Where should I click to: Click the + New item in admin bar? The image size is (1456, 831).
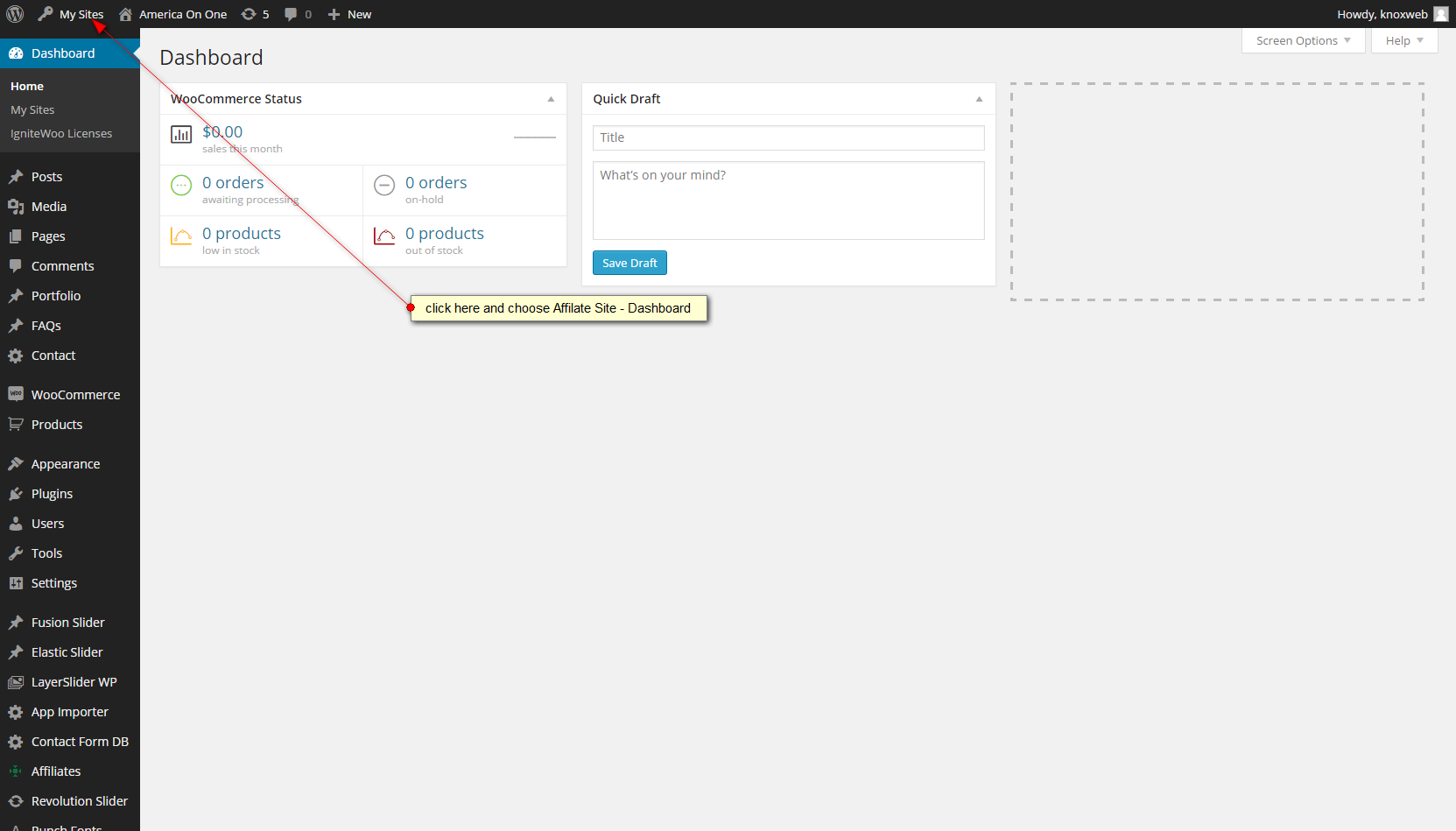(349, 14)
